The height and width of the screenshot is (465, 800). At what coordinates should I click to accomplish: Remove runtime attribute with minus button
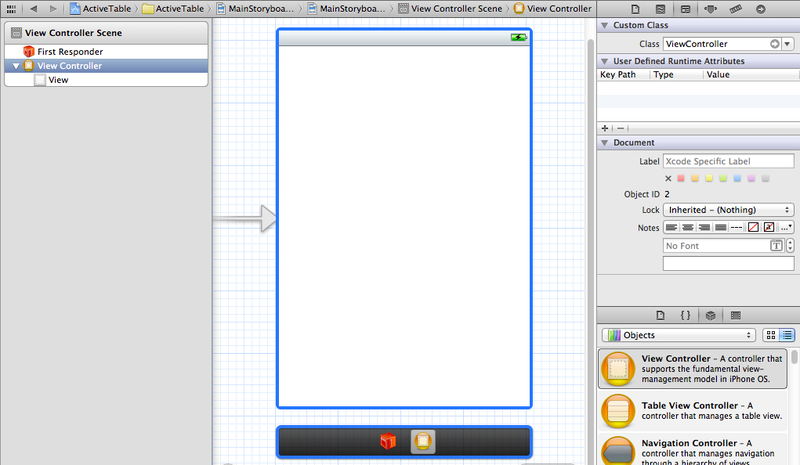tap(620, 128)
